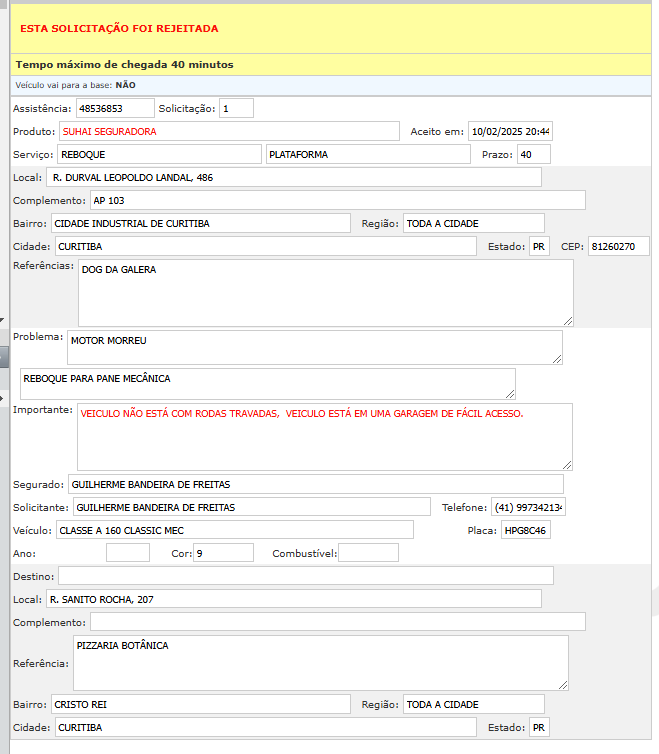Click the Aceito em date field
Image resolution: width=659 pixels, height=754 pixels.
pyautogui.click(x=510, y=131)
